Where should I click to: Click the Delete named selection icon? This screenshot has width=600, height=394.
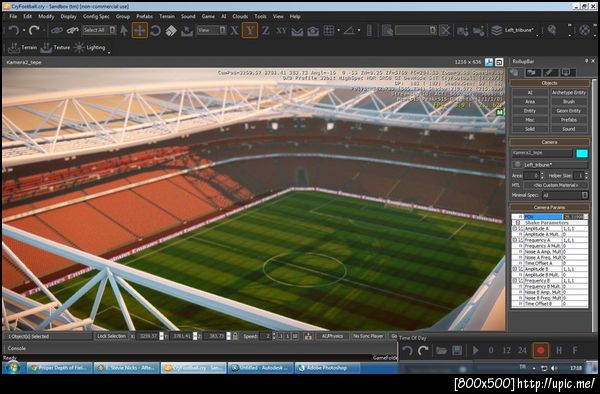(x=444, y=30)
